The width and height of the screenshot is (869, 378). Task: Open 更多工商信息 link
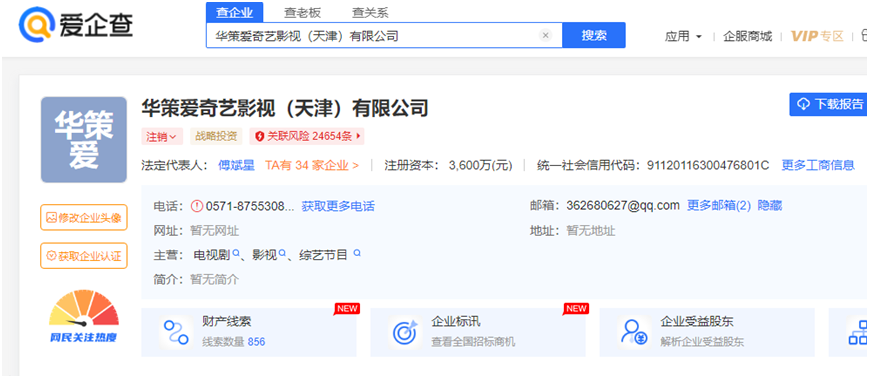click(818, 165)
